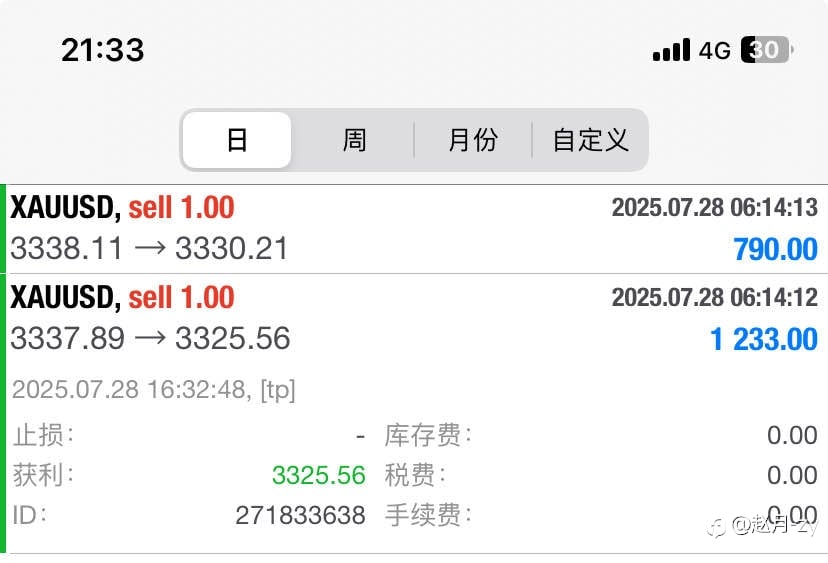Viewport: 828px width, 563px height.
Task: Switch to the 月份 (month) tab
Action: (x=473, y=140)
